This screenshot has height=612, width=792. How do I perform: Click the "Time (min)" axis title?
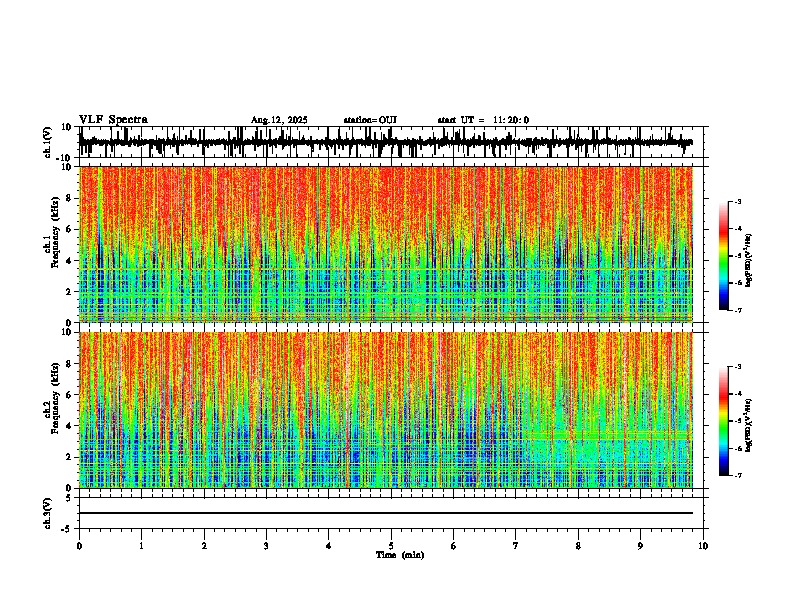point(400,555)
